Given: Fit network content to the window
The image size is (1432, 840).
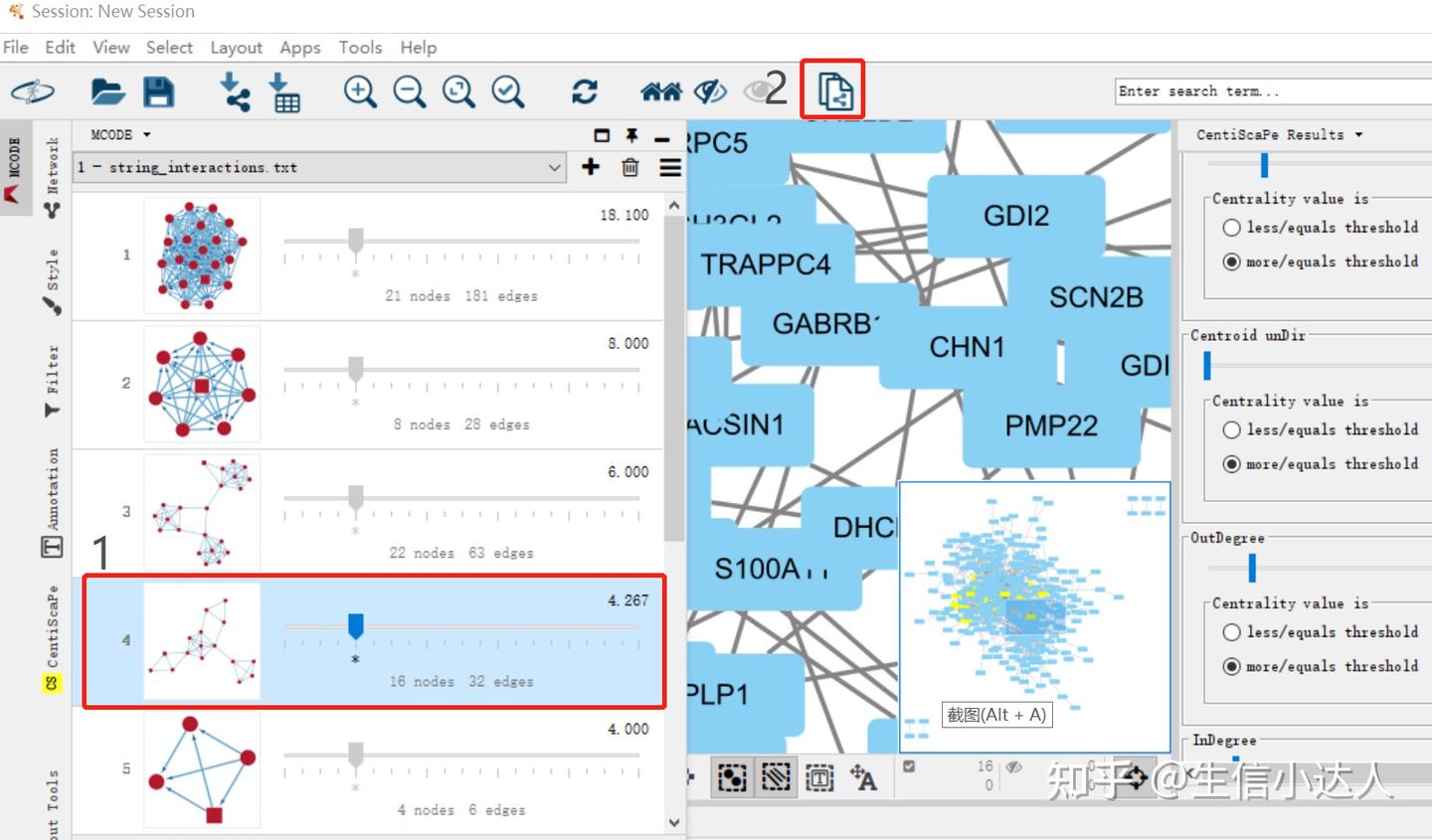Looking at the screenshot, I should (x=458, y=91).
